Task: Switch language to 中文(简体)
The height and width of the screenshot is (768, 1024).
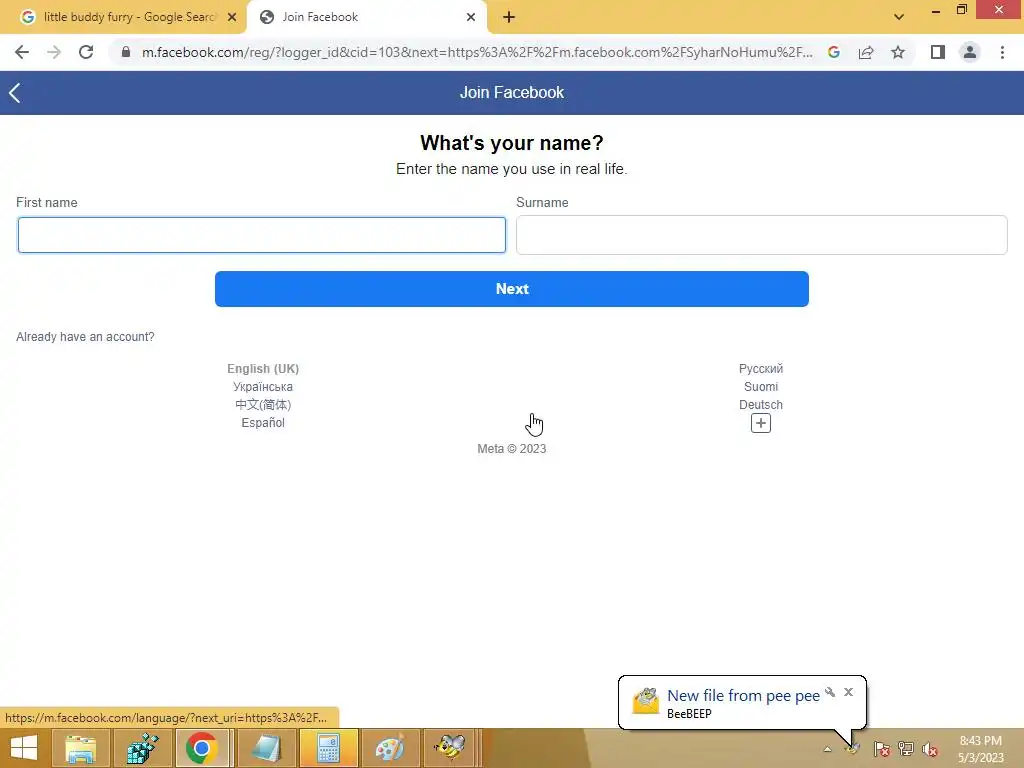Action: (x=263, y=405)
